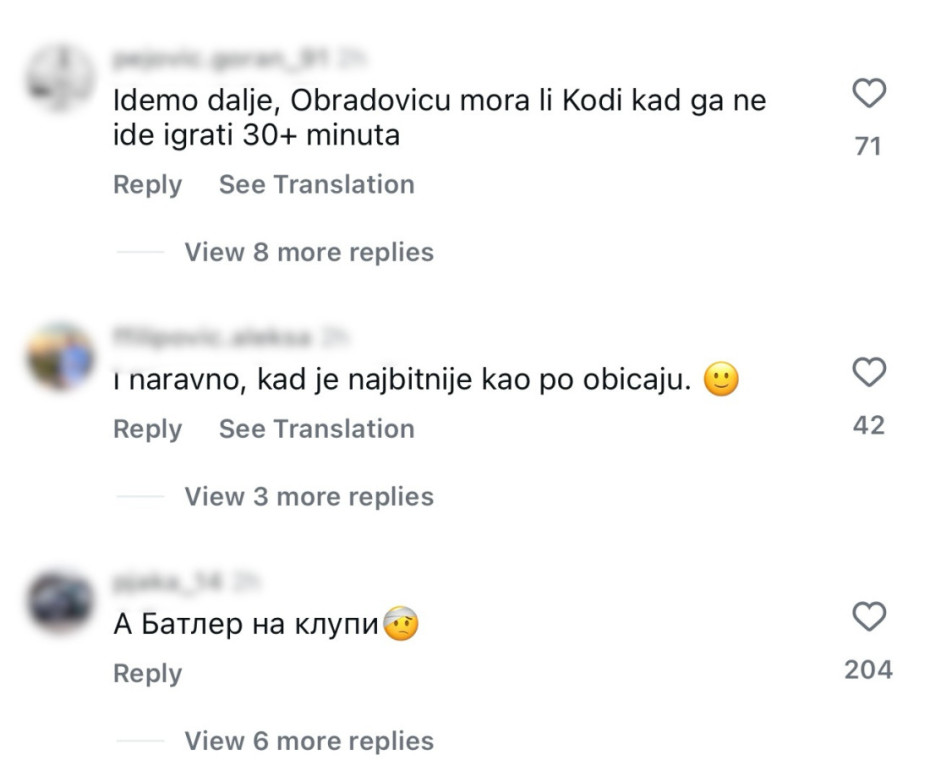View the 204 likes list

click(x=868, y=670)
